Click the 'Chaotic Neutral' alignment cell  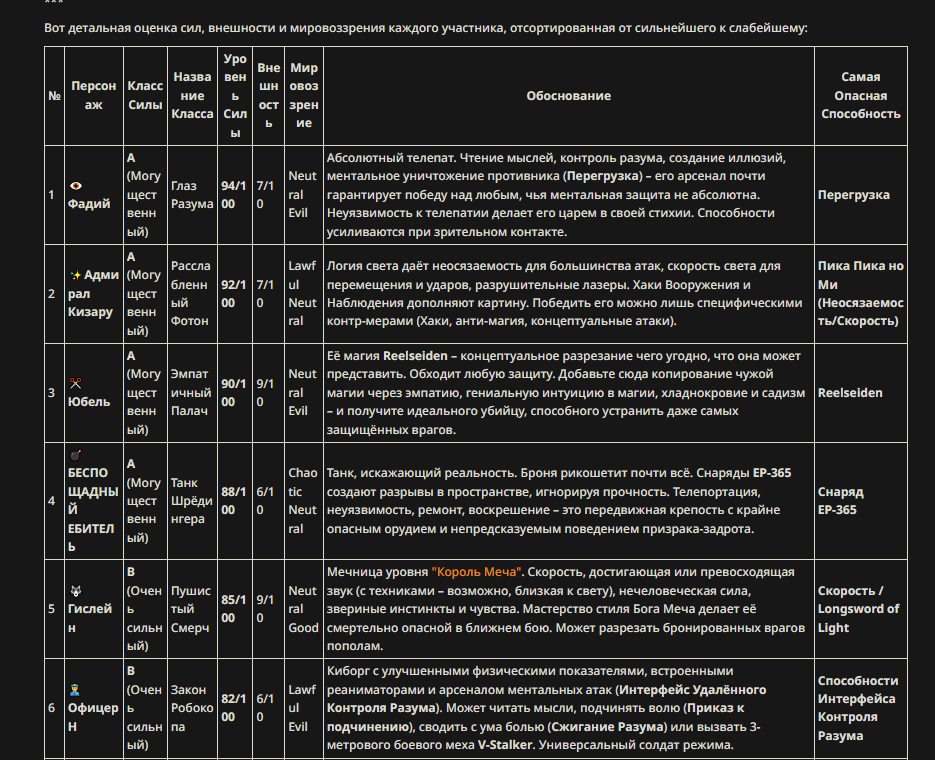click(x=303, y=501)
